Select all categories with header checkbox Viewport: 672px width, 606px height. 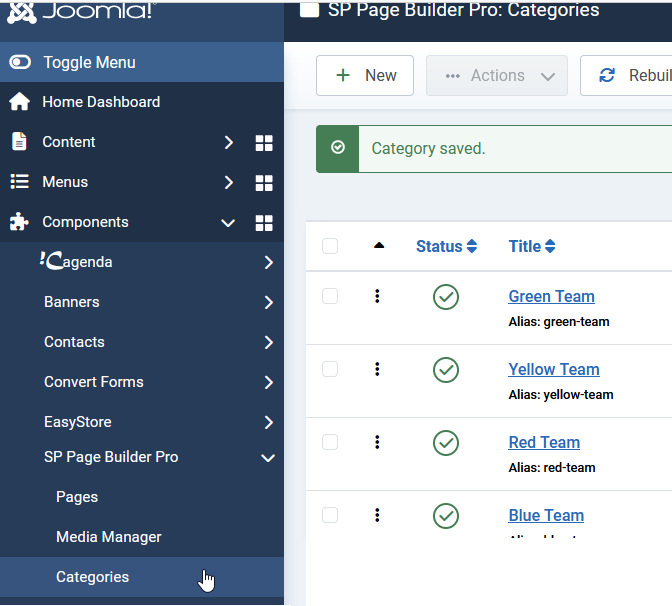coord(330,246)
